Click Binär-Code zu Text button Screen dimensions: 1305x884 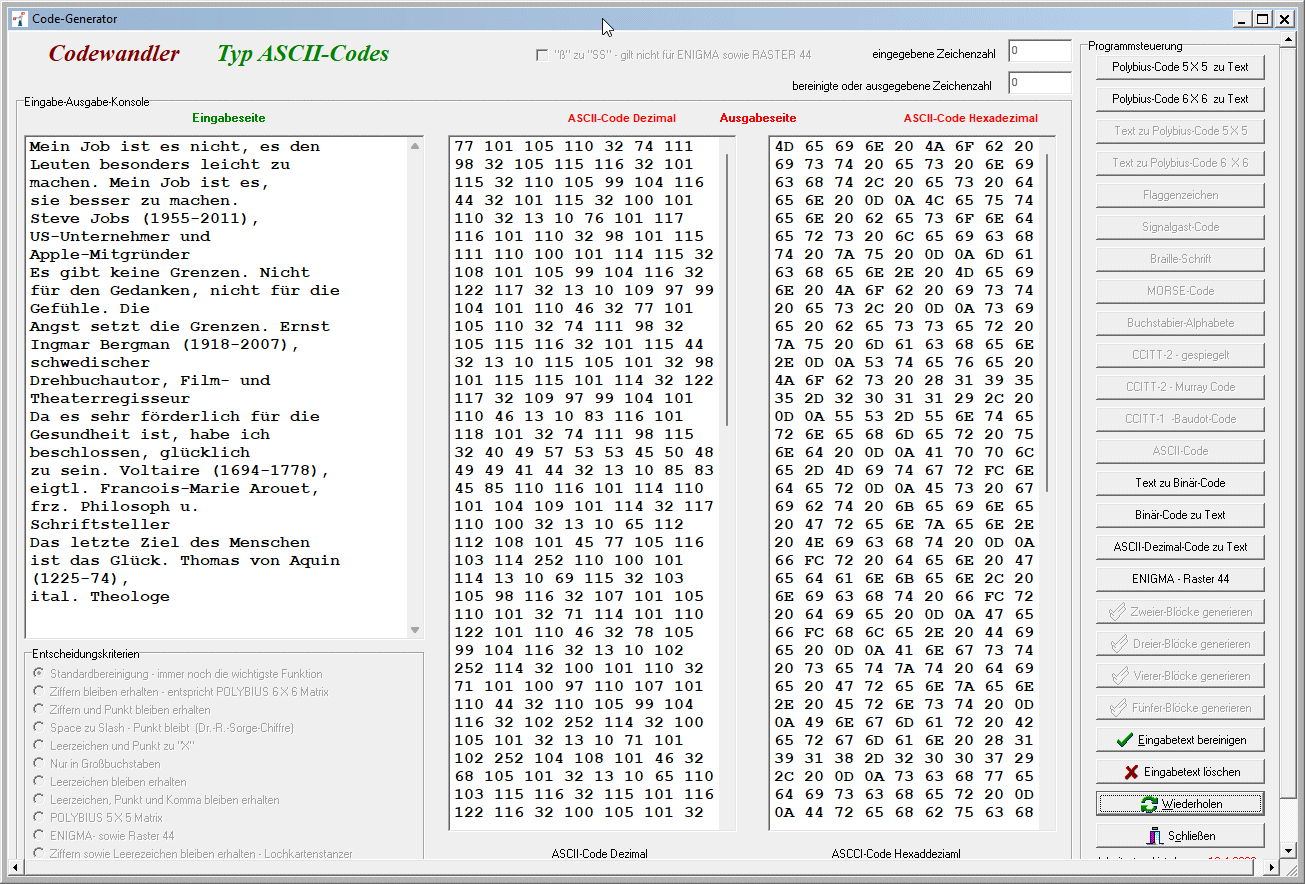[x=1180, y=515]
